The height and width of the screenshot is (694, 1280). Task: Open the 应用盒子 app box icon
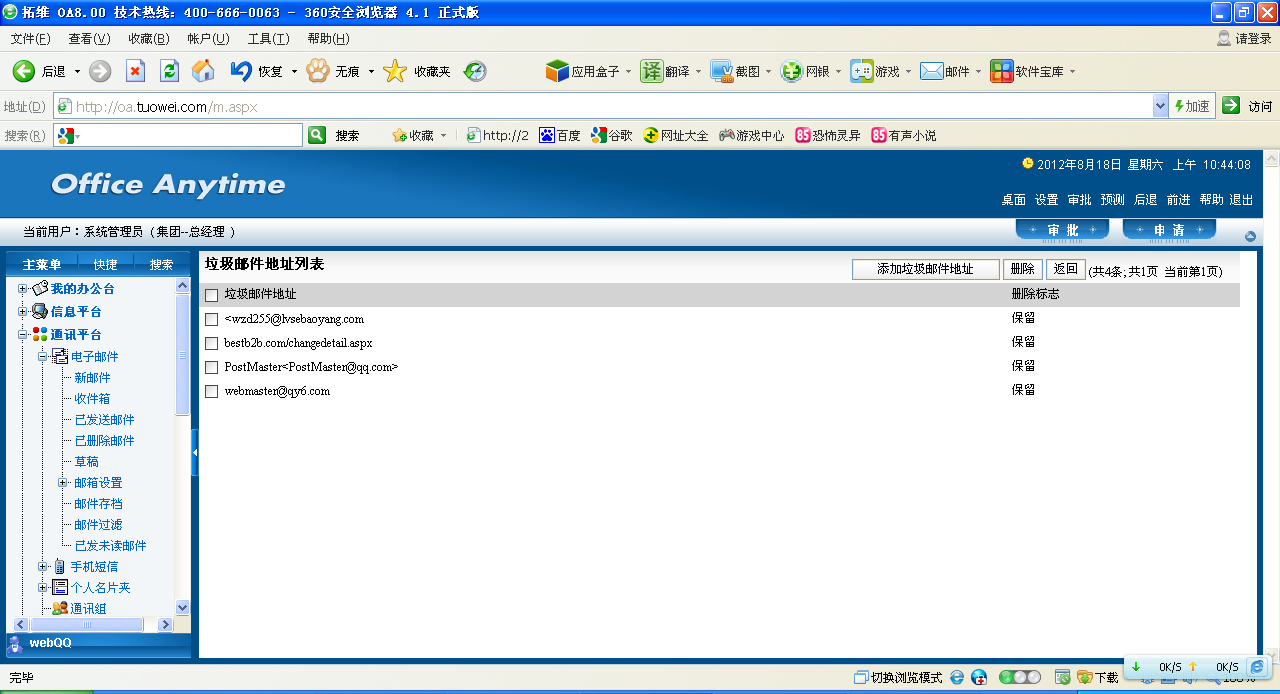[x=557, y=71]
